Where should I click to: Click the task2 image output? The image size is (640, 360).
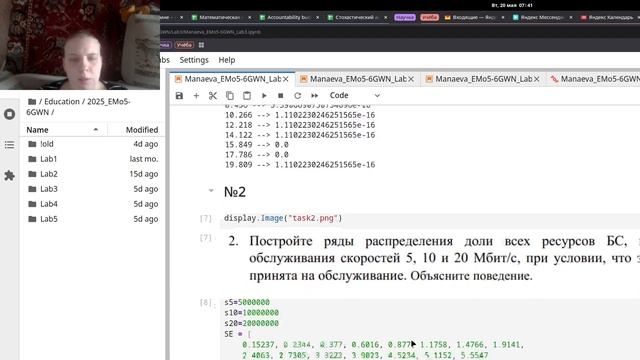pos(433,258)
